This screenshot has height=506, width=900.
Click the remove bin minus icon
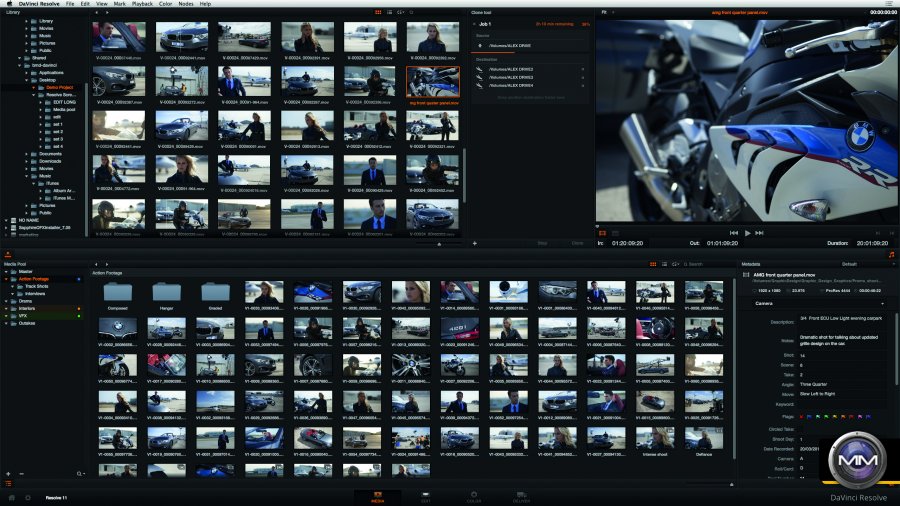[21, 473]
